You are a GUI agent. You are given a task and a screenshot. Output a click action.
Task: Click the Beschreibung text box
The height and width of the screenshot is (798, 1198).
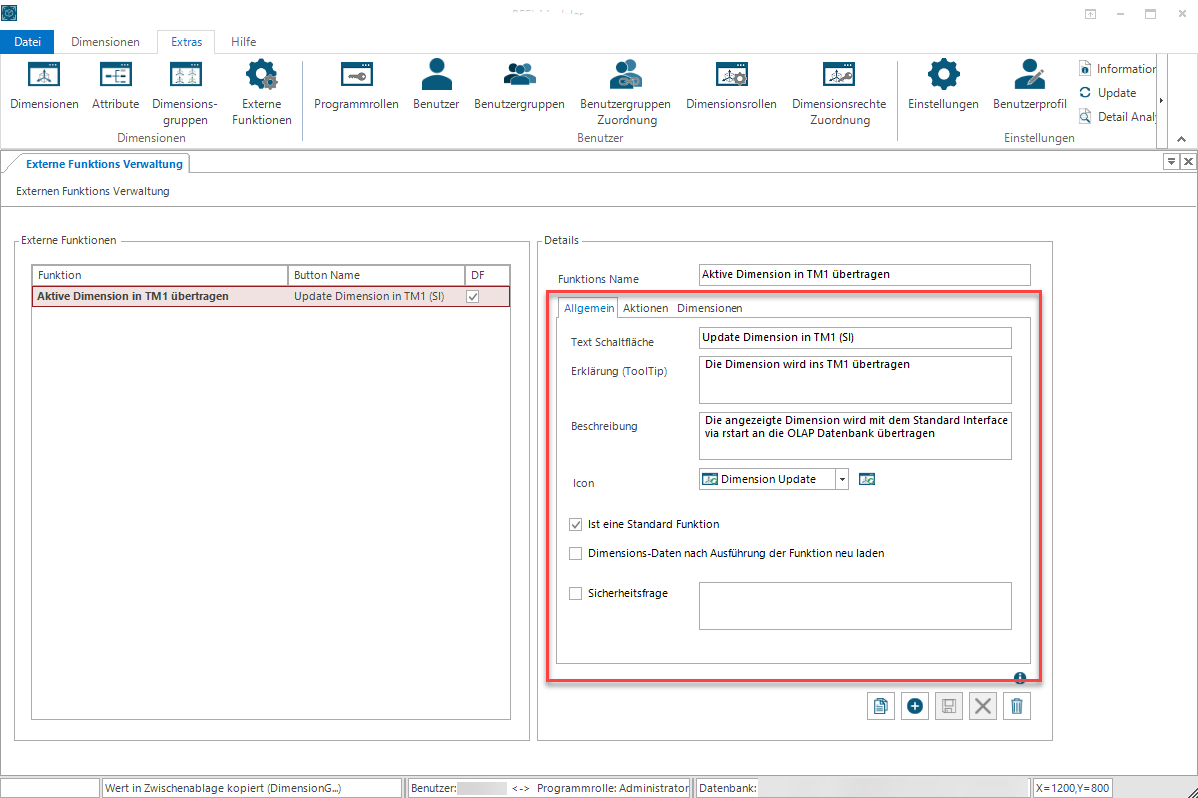855,436
